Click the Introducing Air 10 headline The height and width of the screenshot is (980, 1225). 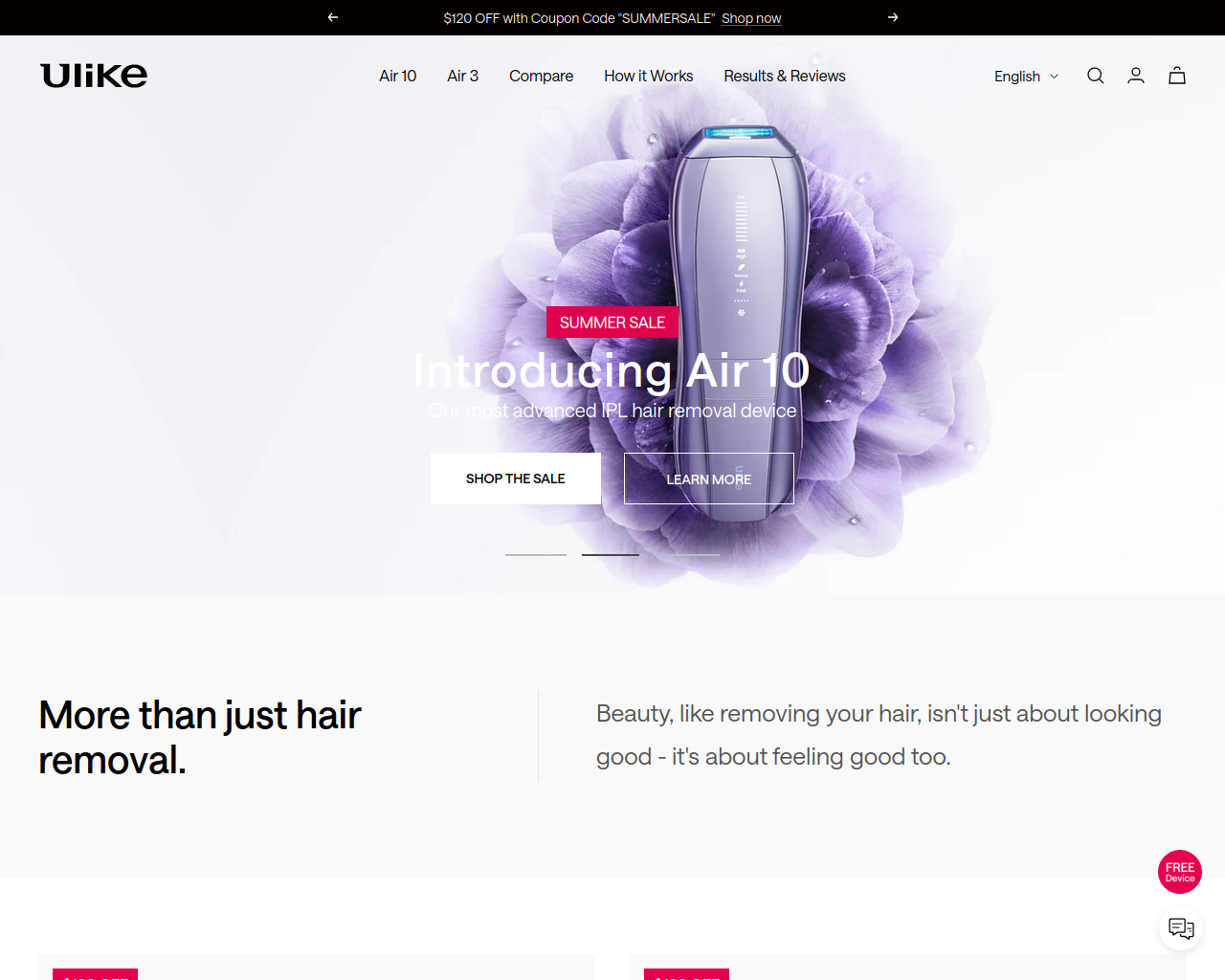612,371
